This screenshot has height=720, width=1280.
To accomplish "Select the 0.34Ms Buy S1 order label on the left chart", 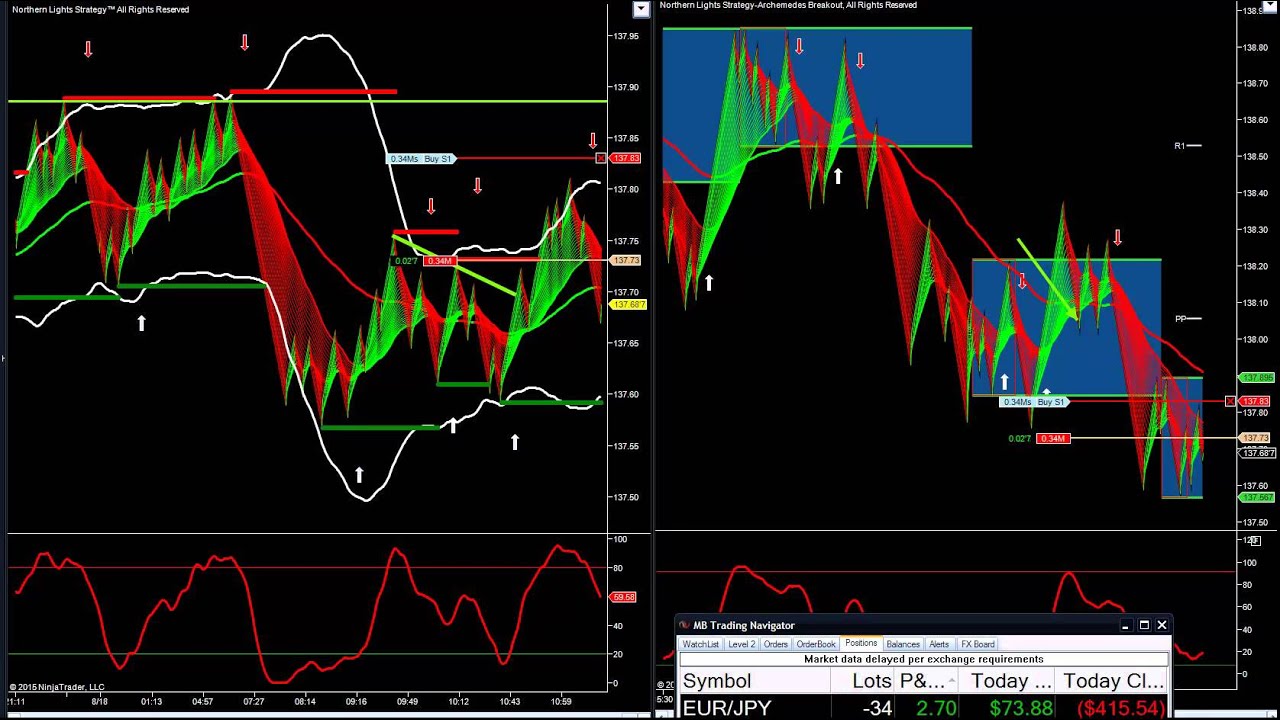I will pyautogui.click(x=421, y=159).
